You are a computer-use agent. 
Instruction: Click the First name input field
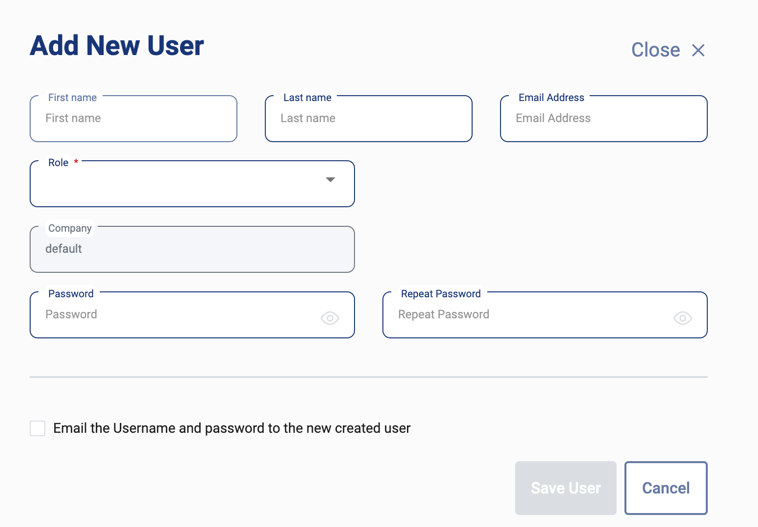pyautogui.click(x=133, y=119)
